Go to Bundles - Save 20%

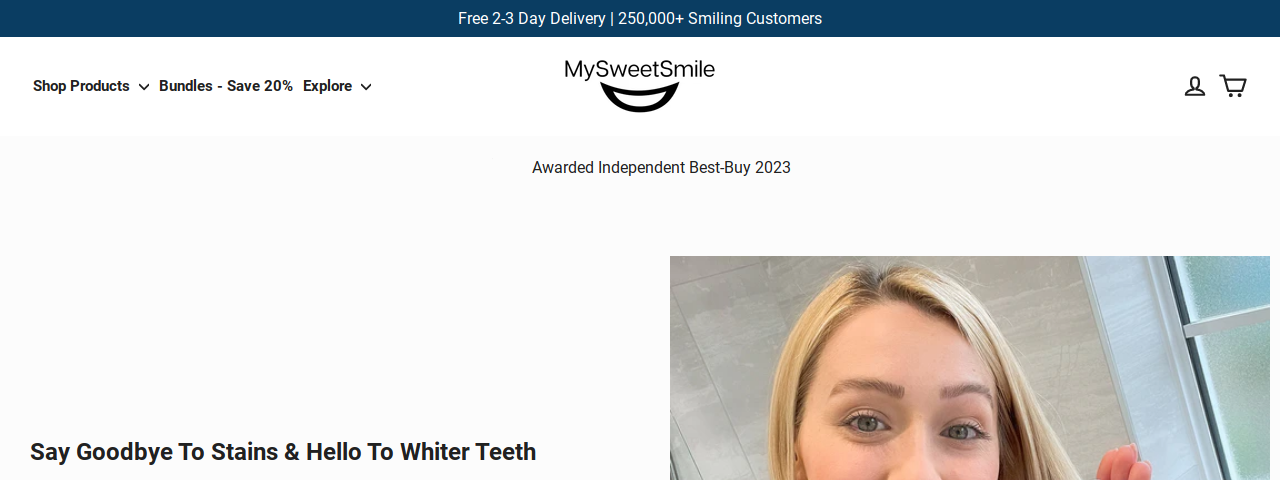[x=226, y=86]
